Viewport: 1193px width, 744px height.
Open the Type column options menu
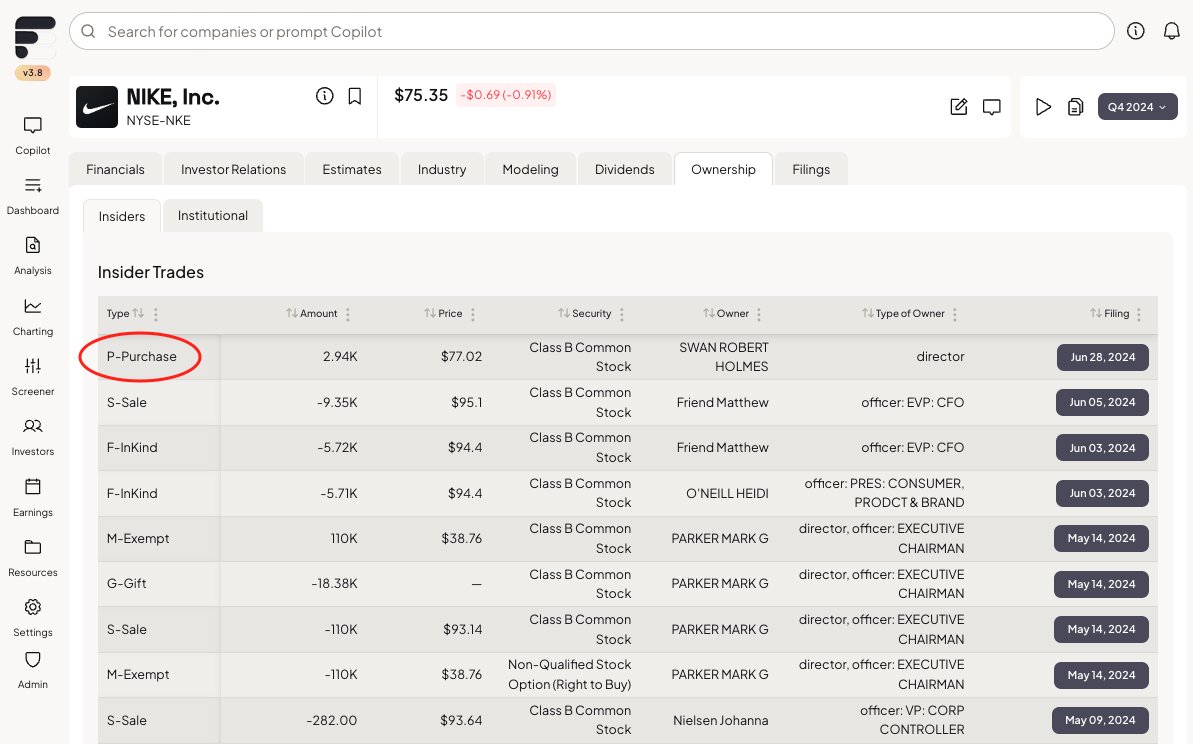coord(156,314)
